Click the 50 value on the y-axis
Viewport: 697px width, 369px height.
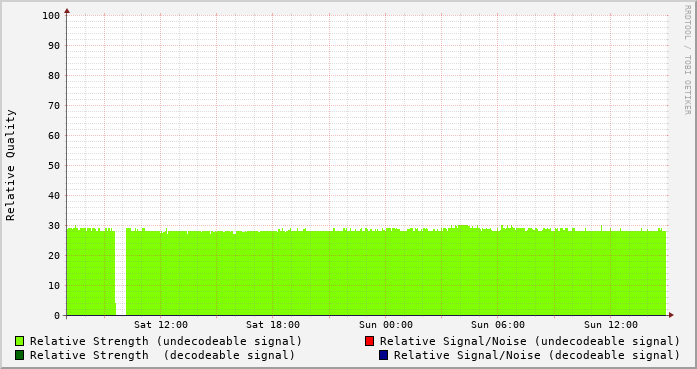pos(54,165)
